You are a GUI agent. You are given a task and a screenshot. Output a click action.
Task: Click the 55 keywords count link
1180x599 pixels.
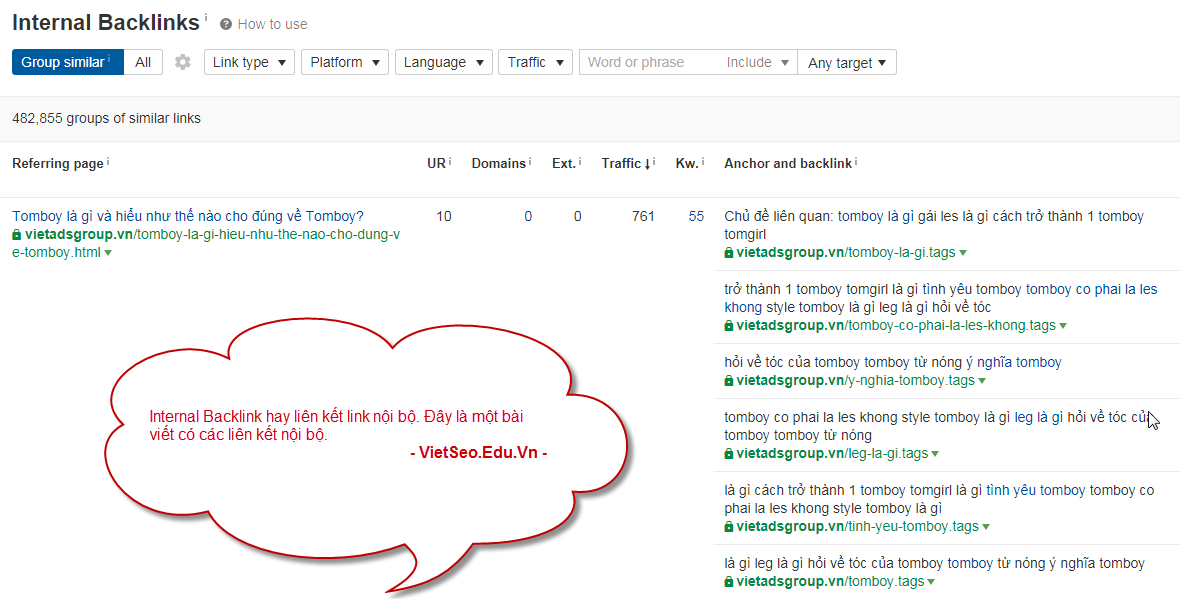click(696, 216)
